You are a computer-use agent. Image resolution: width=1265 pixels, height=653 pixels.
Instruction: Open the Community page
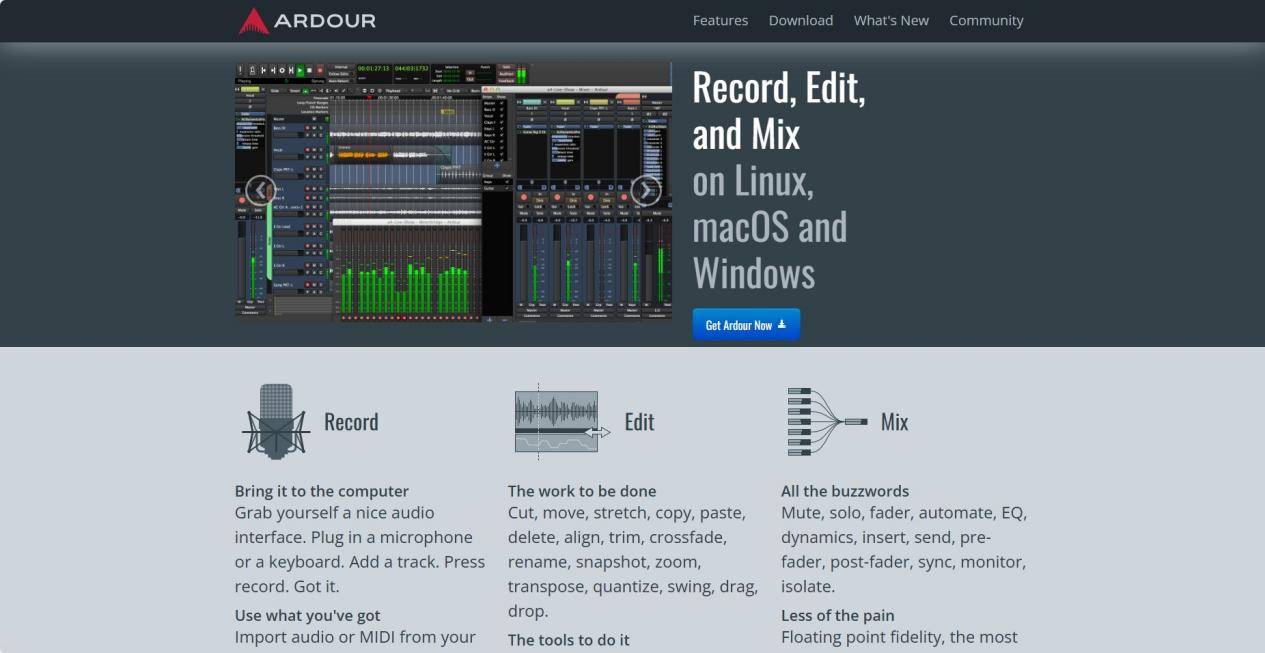[986, 20]
